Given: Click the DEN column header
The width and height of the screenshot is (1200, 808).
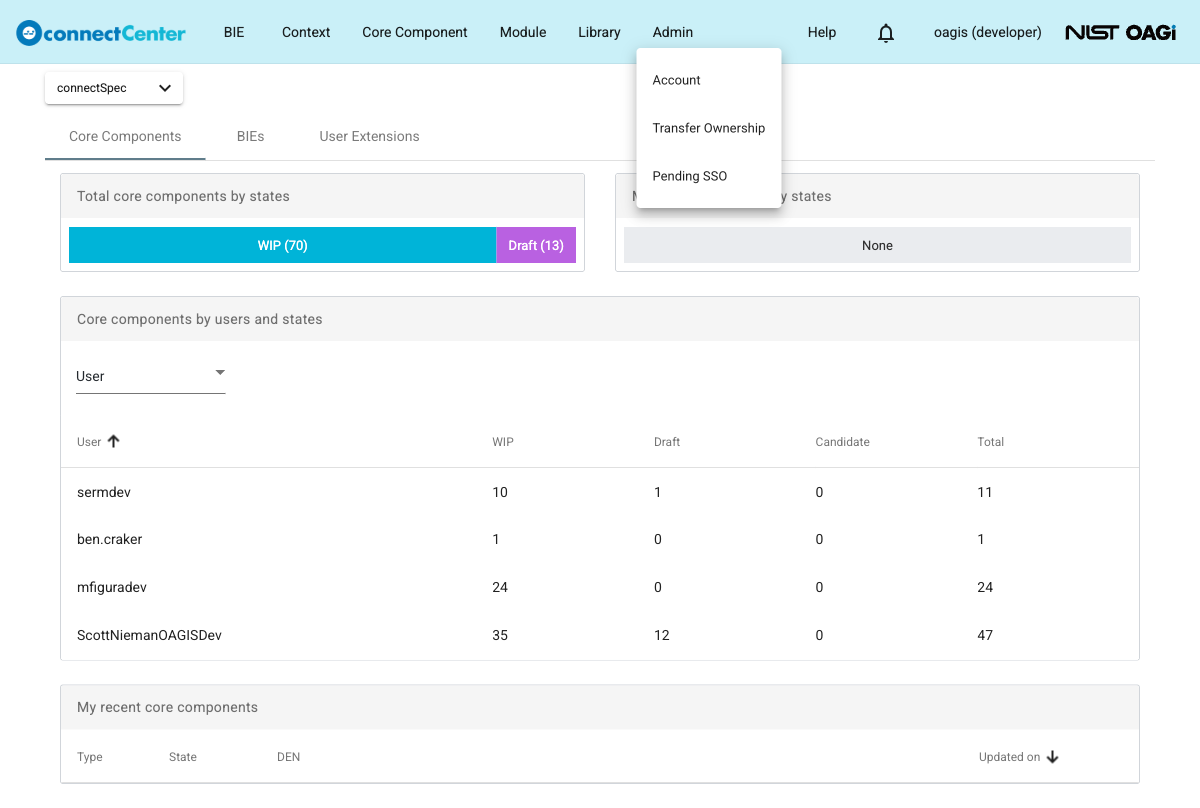Looking at the screenshot, I should tap(289, 757).
